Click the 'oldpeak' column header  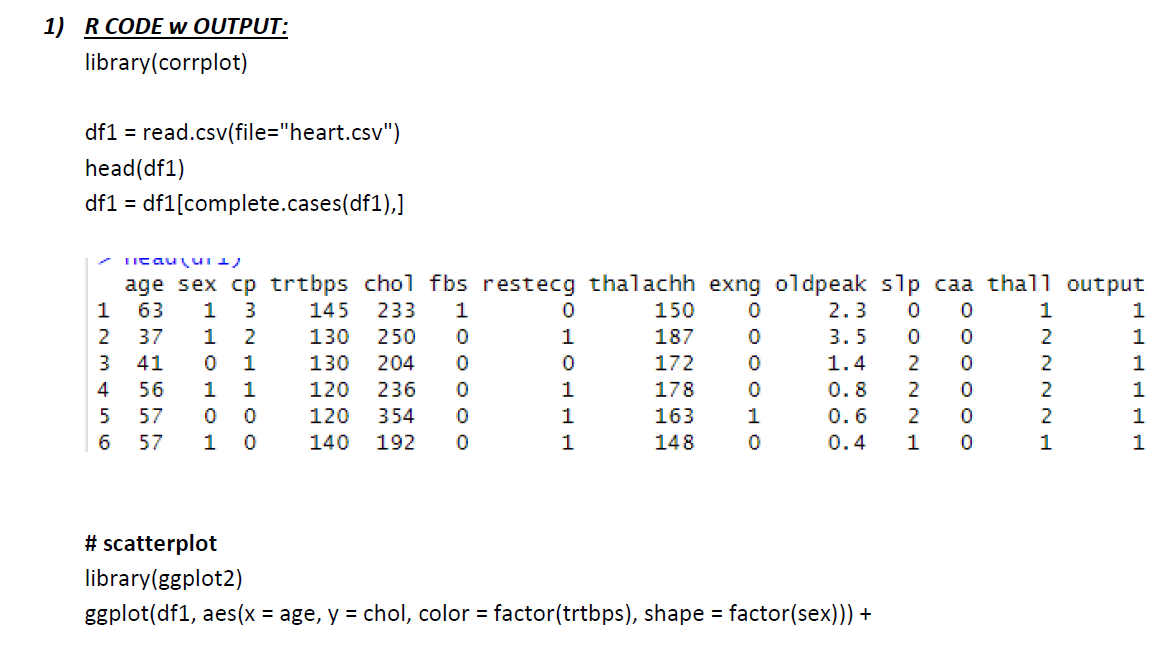click(820, 285)
